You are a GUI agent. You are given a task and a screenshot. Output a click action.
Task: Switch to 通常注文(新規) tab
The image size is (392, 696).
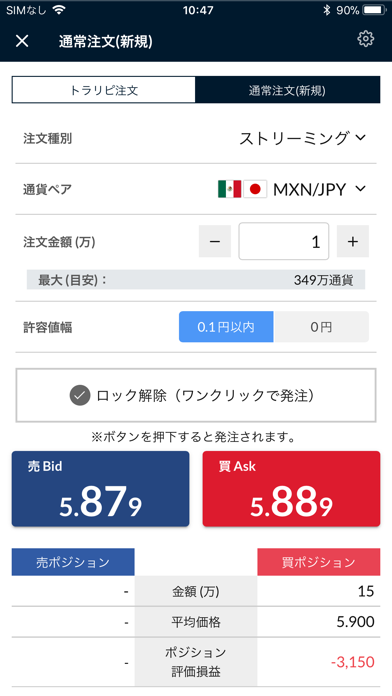(287, 90)
